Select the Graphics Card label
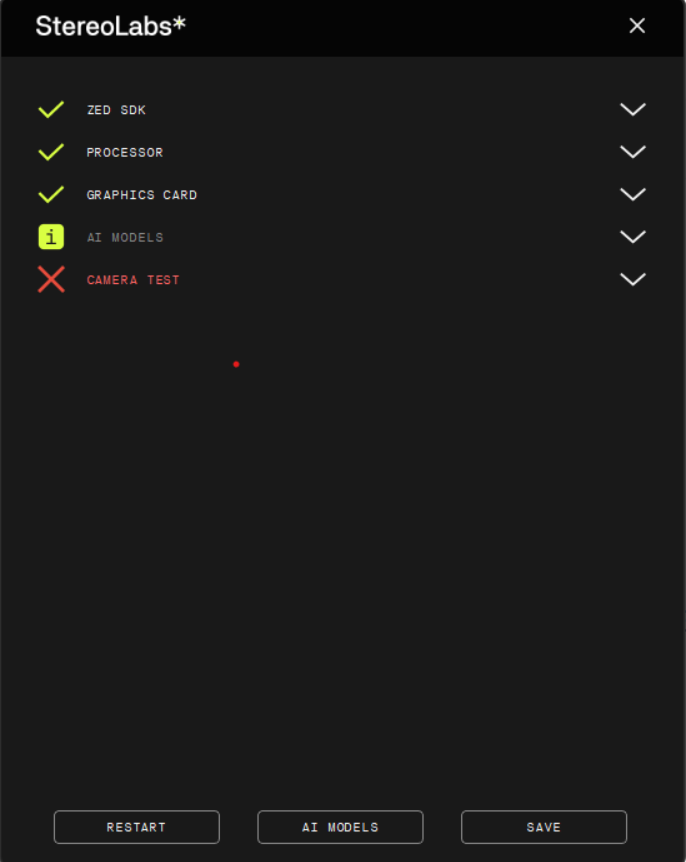Viewport: 686px width, 862px height. point(142,195)
